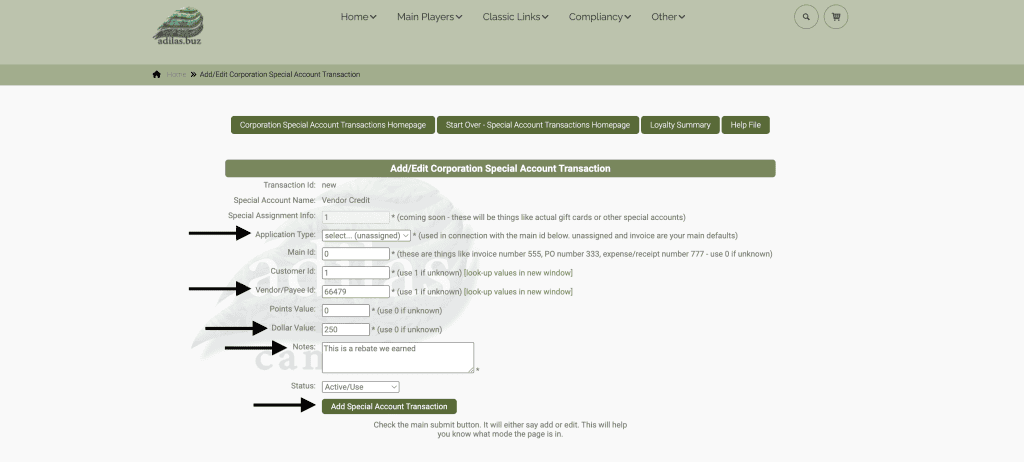Open the Application Type dropdown
This screenshot has width=1024, height=462.
366,235
